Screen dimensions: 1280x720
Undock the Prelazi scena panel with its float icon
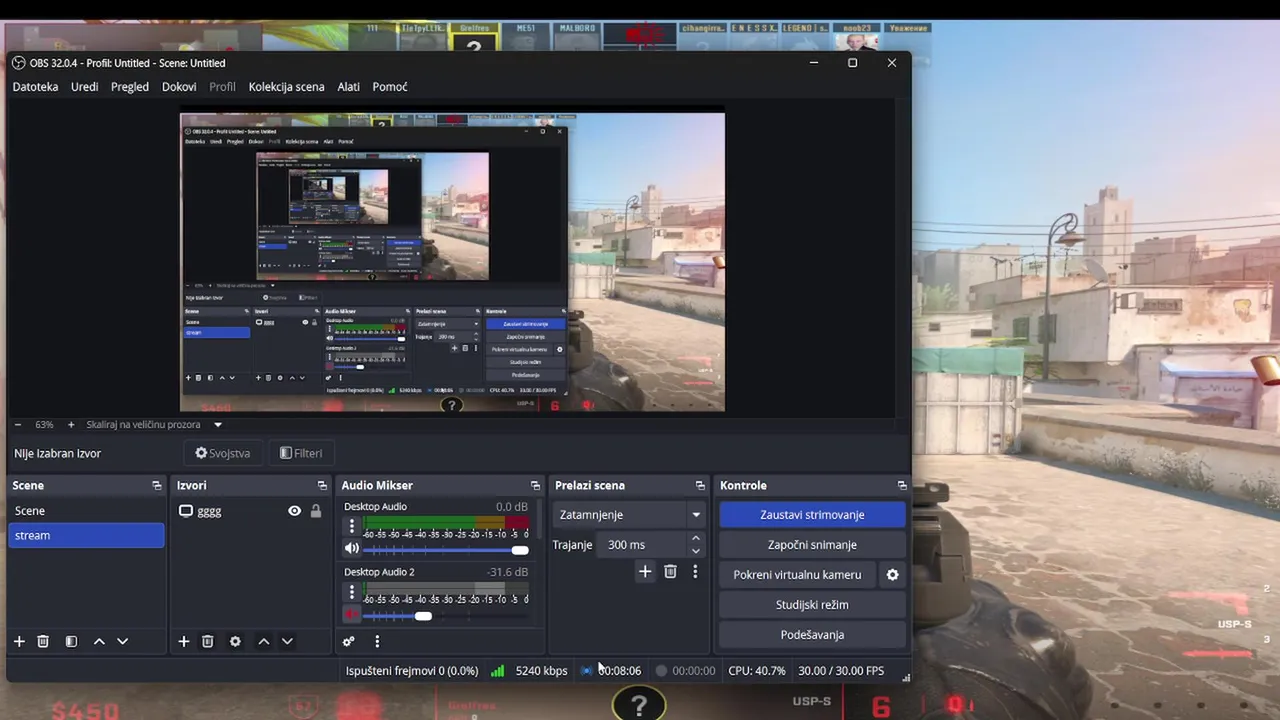pyautogui.click(x=700, y=485)
